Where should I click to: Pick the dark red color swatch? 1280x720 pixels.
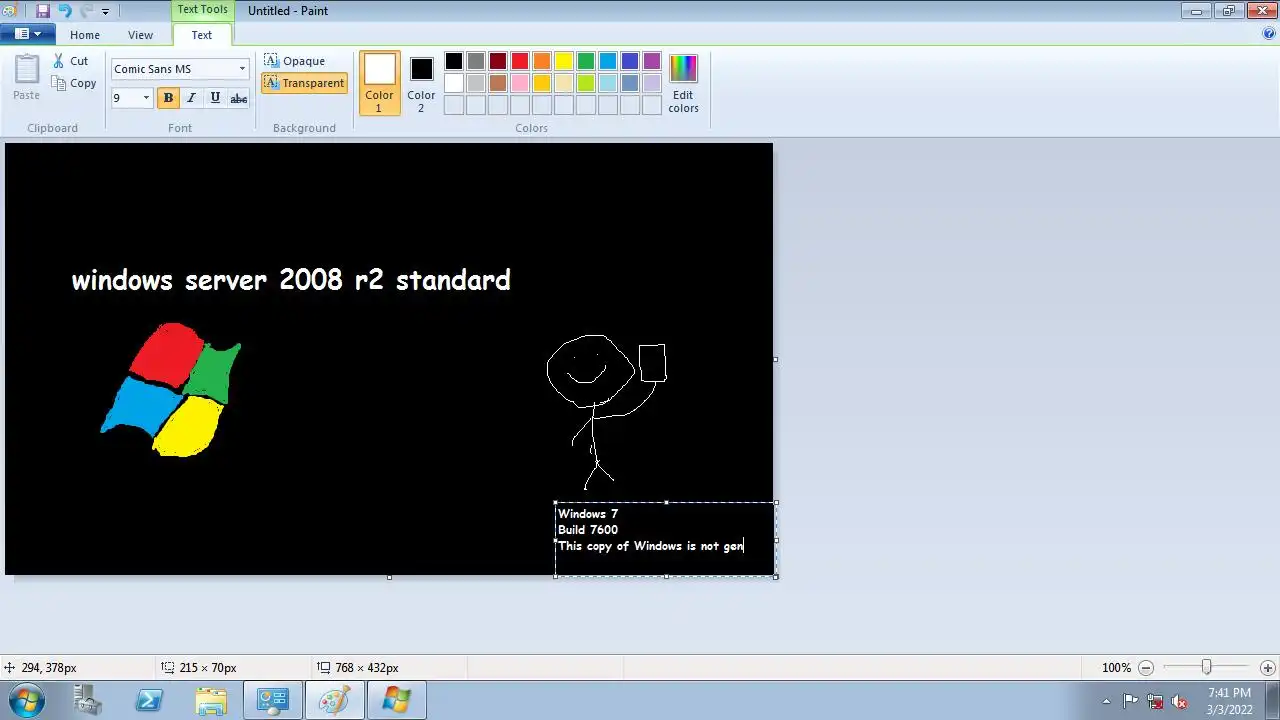click(x=498, y=61)
